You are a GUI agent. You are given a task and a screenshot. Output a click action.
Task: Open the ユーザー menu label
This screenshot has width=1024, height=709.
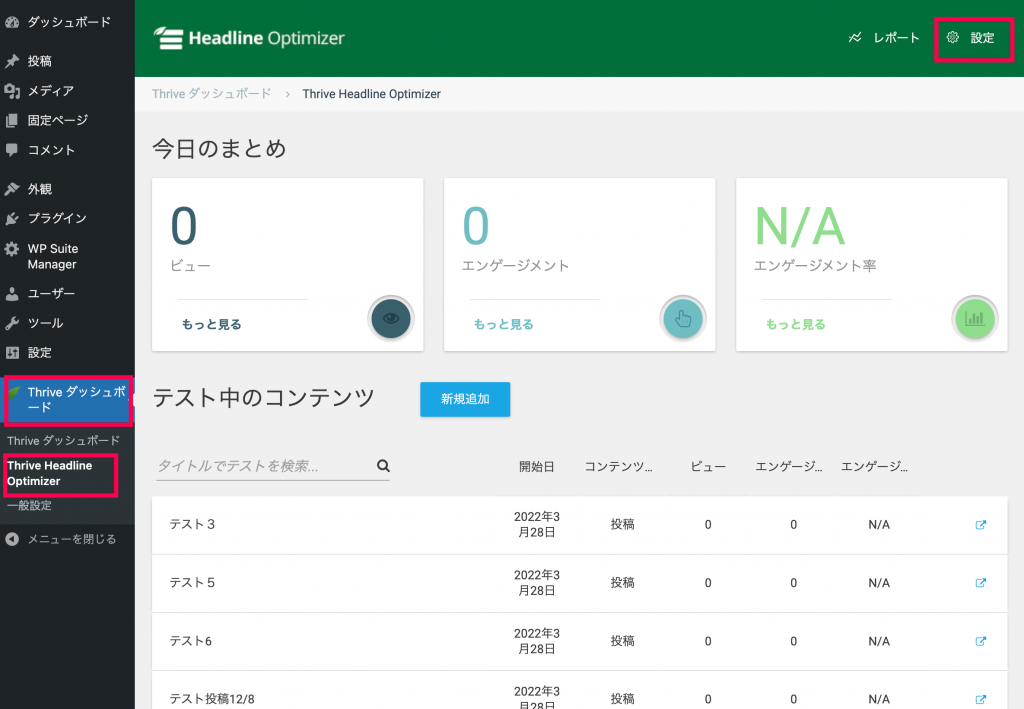[x=51, y=294]
